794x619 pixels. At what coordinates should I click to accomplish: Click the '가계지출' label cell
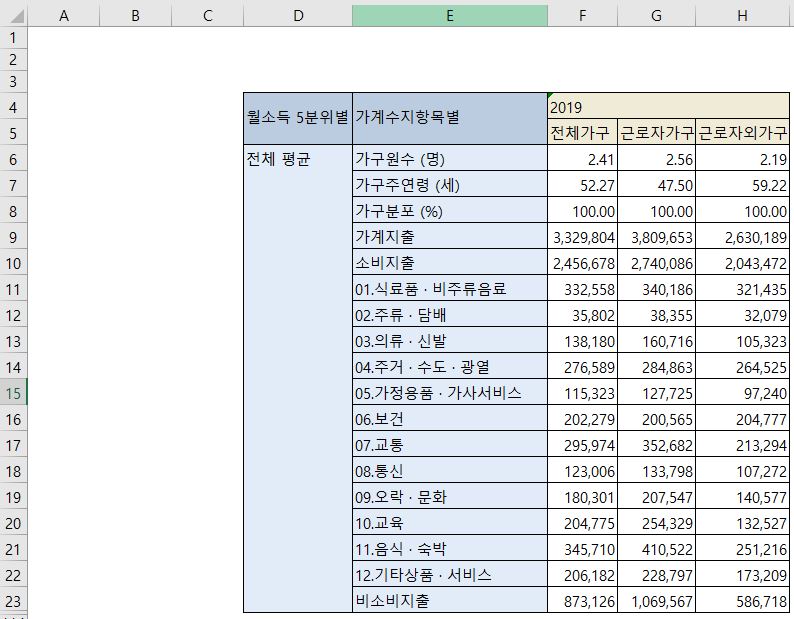pyautogui.click(x=450, y=237)
